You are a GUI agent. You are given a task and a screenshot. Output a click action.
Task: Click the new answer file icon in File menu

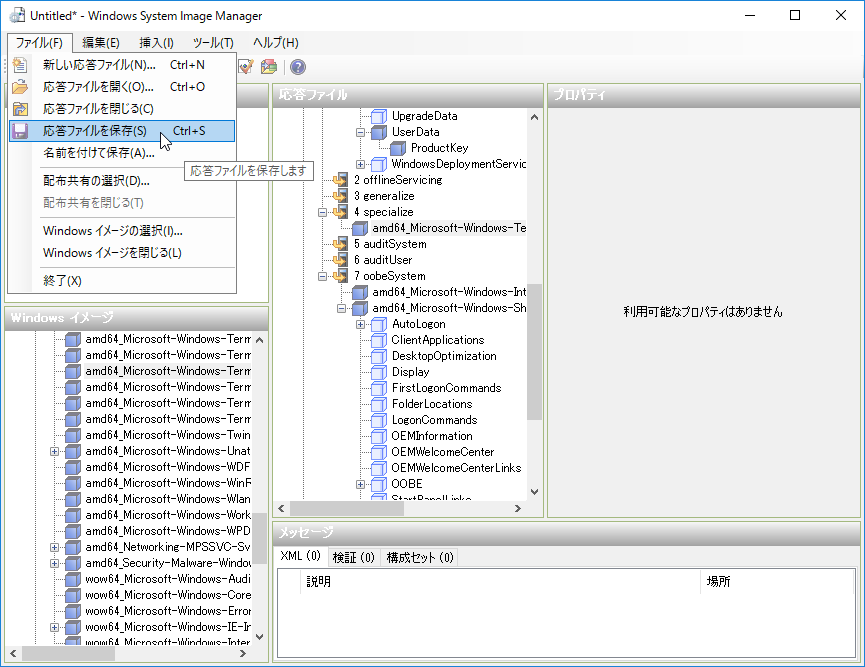point(20,65)
